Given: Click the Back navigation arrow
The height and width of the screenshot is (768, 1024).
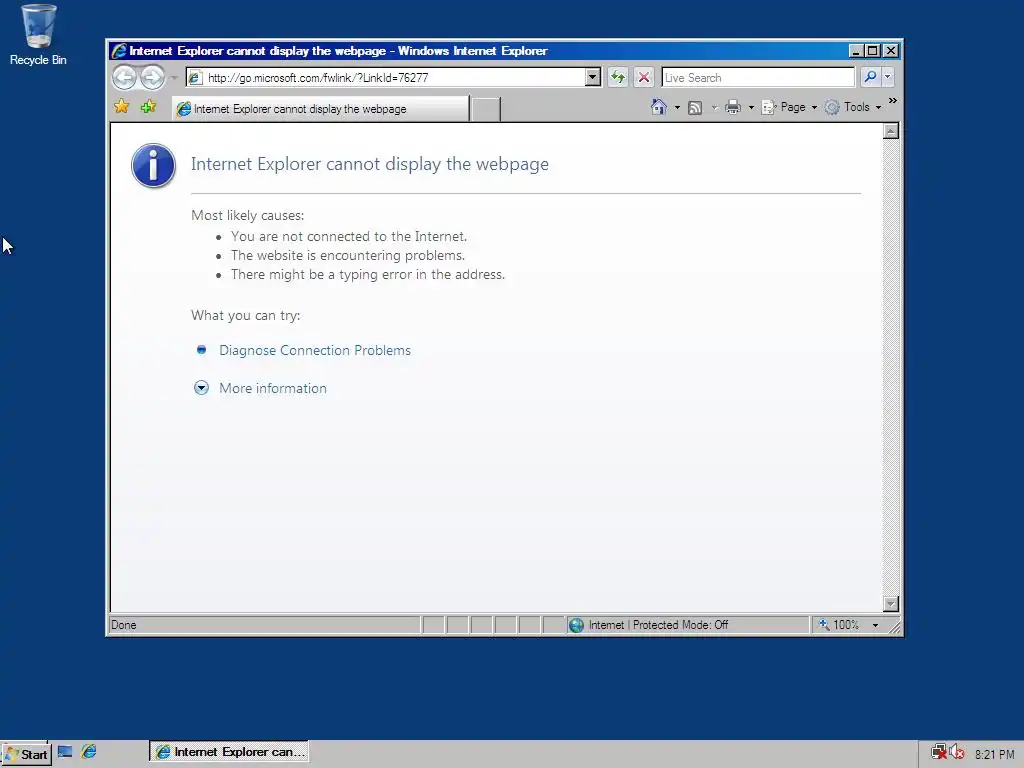Looking at the screenshot, I should coord(124,78).
